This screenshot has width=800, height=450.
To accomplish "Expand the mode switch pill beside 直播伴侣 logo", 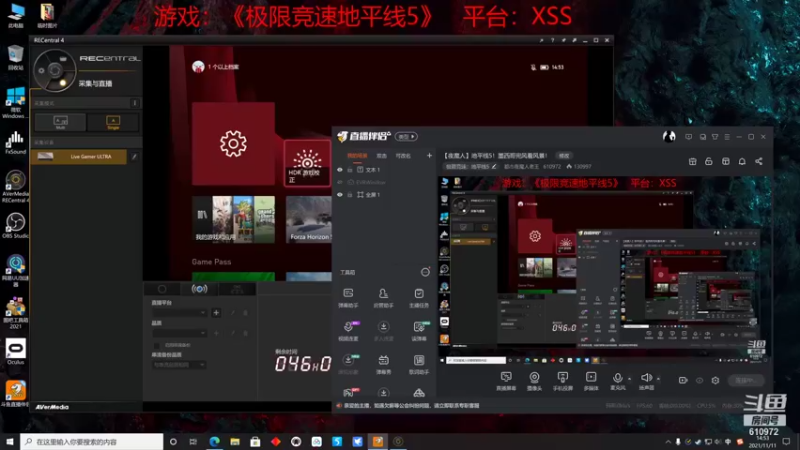I will click(406, 136).
